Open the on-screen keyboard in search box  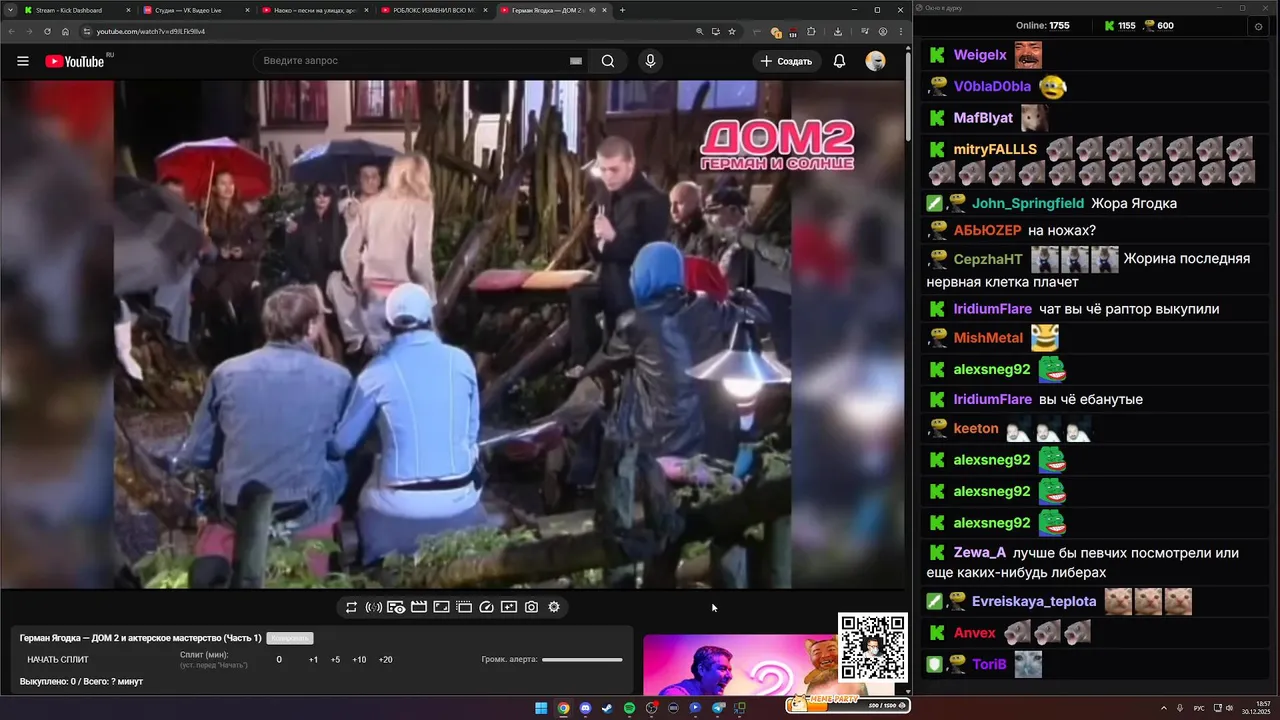[x=575, y=61]
